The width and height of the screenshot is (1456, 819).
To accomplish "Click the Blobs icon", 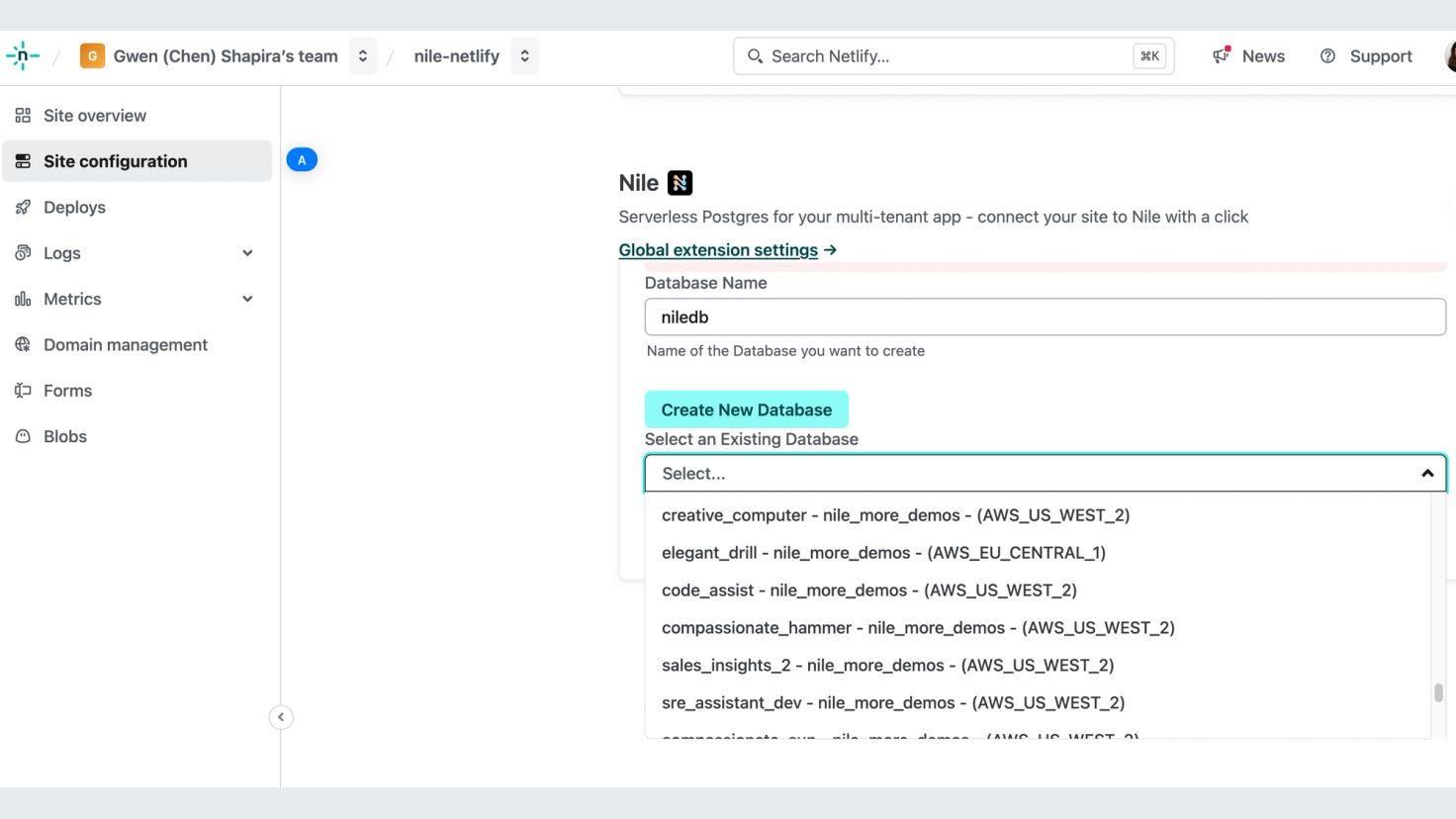I will click(23, 436).
